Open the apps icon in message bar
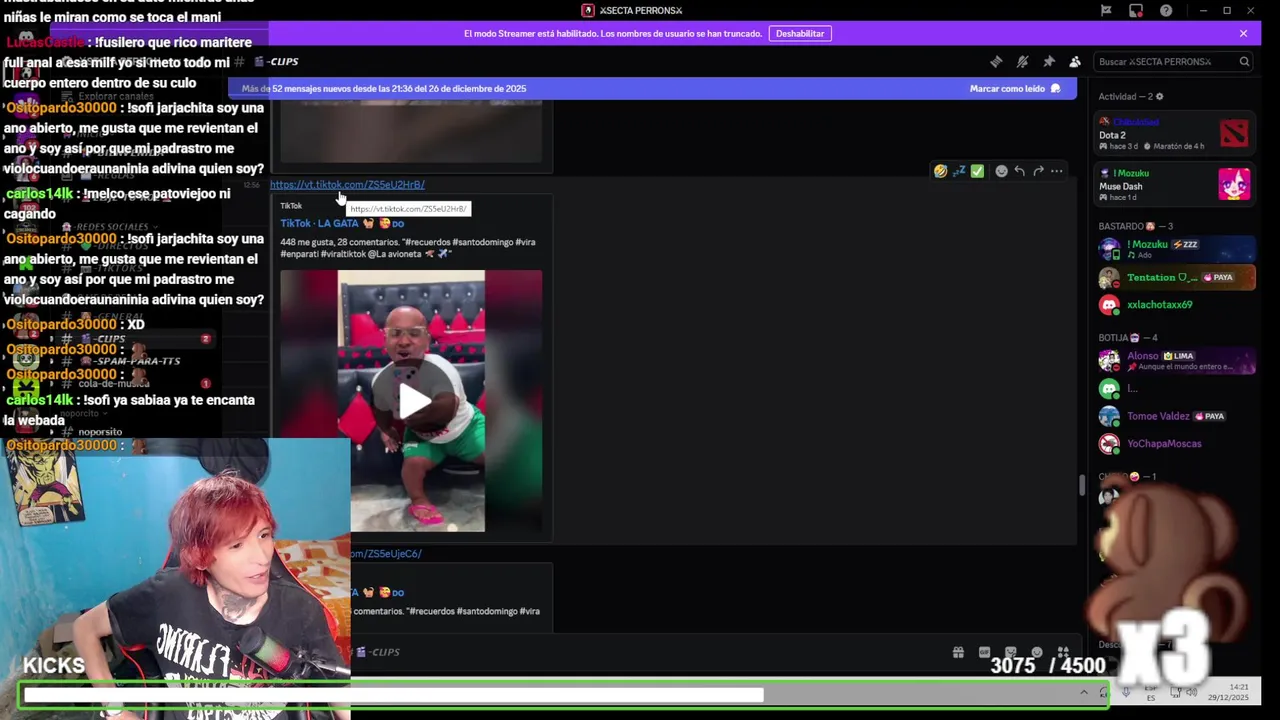Viewport: 1280px width, 720px height. (1063, 653)
